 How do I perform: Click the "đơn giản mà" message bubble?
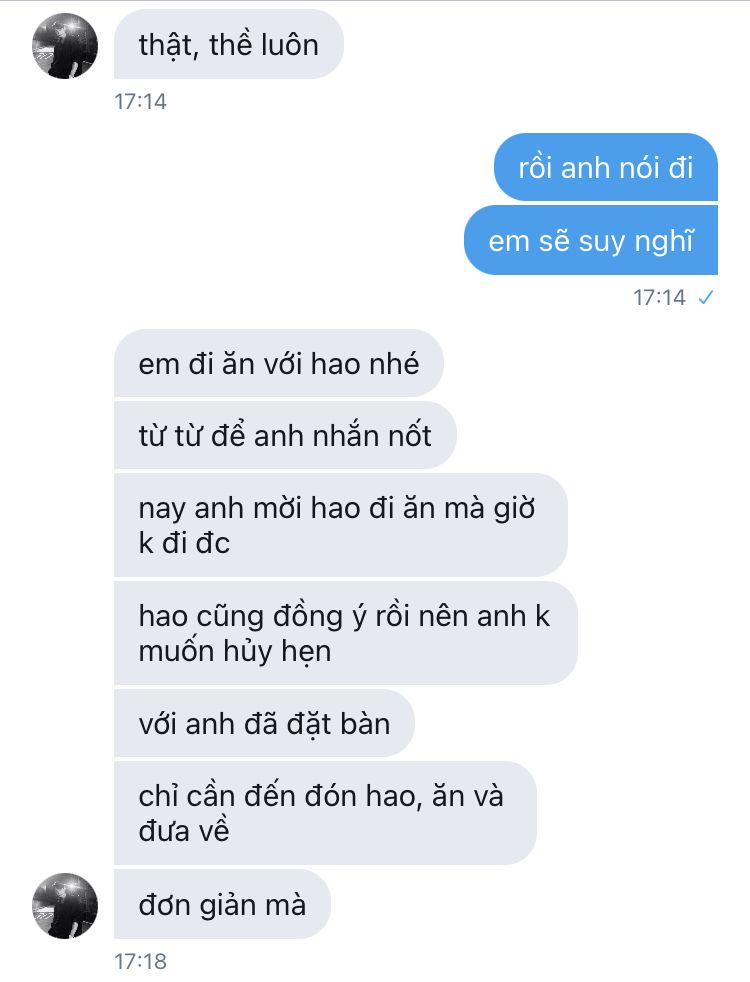(x=222, y=904)
